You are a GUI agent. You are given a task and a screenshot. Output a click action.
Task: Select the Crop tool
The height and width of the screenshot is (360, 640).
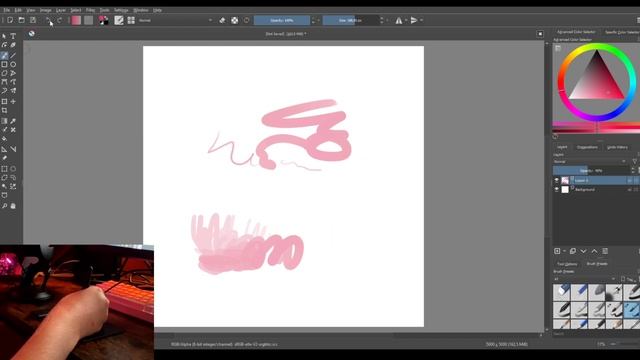click(x=4, y=111)
